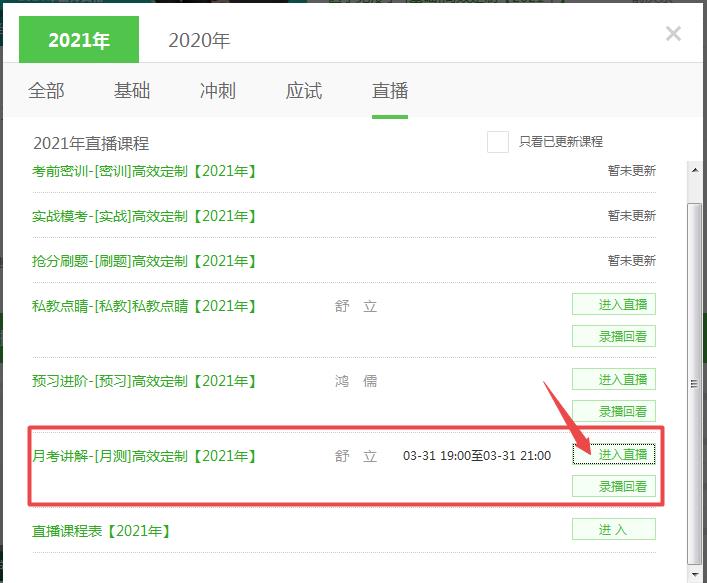Click 进入直播 for the 月考讲解 course

pyautogui.click(x=614, y=454)
